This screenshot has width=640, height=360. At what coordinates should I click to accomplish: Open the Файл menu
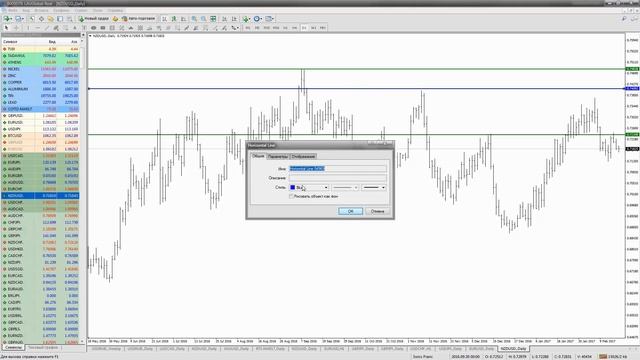click(13, 10)
